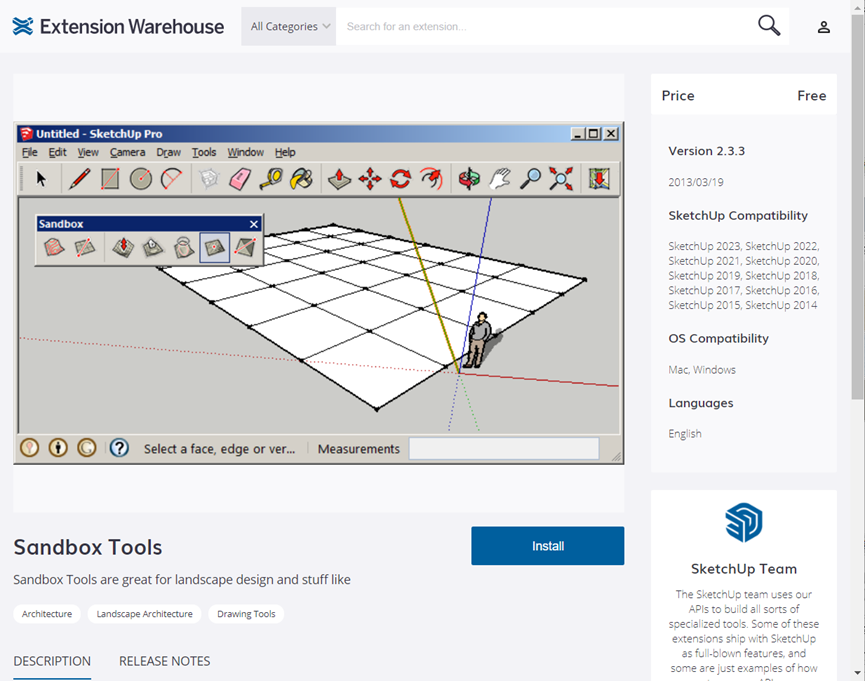Select the red Move arrows tool
This screenshot has height=681, width=865.
point(370,179)
